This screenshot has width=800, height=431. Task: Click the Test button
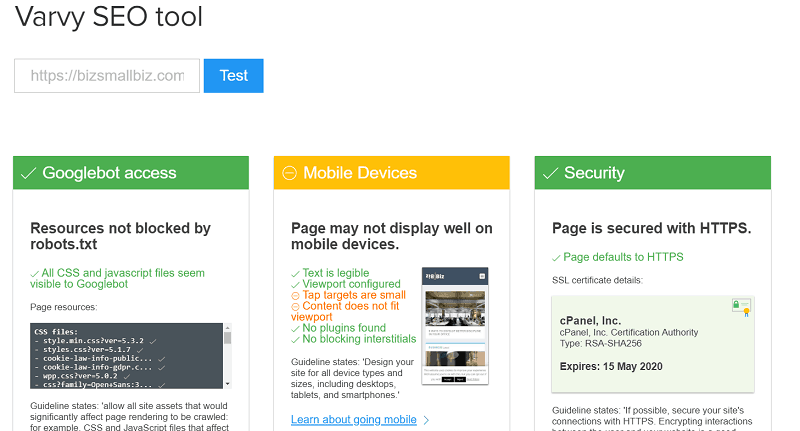(x=233, y=76)
